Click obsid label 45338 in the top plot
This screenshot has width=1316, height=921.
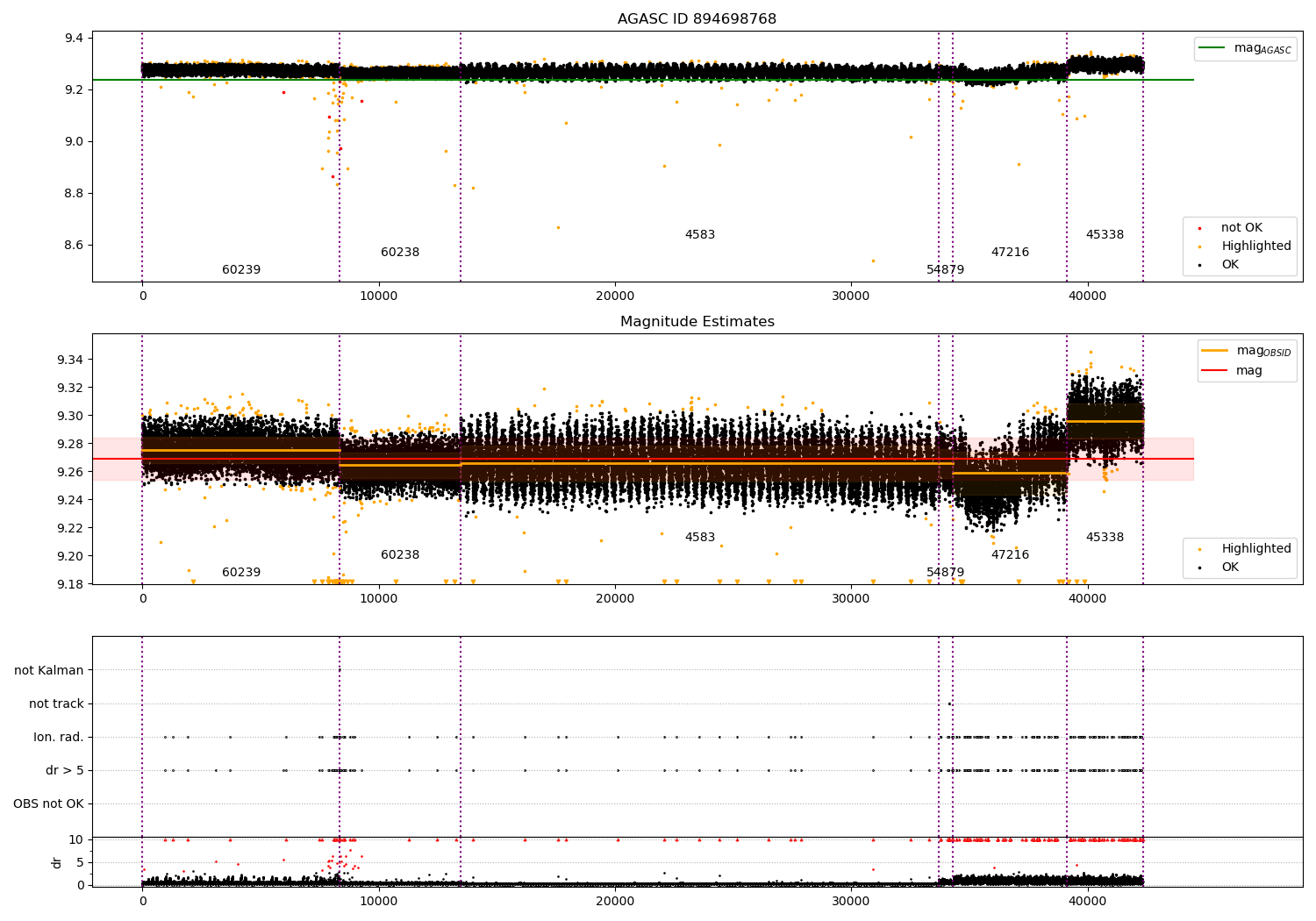[x=1105, y=234]
